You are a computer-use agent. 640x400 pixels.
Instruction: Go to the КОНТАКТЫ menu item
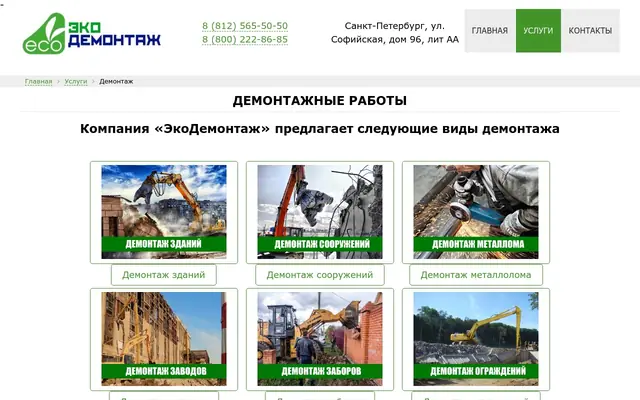click(x=590, y=31)
